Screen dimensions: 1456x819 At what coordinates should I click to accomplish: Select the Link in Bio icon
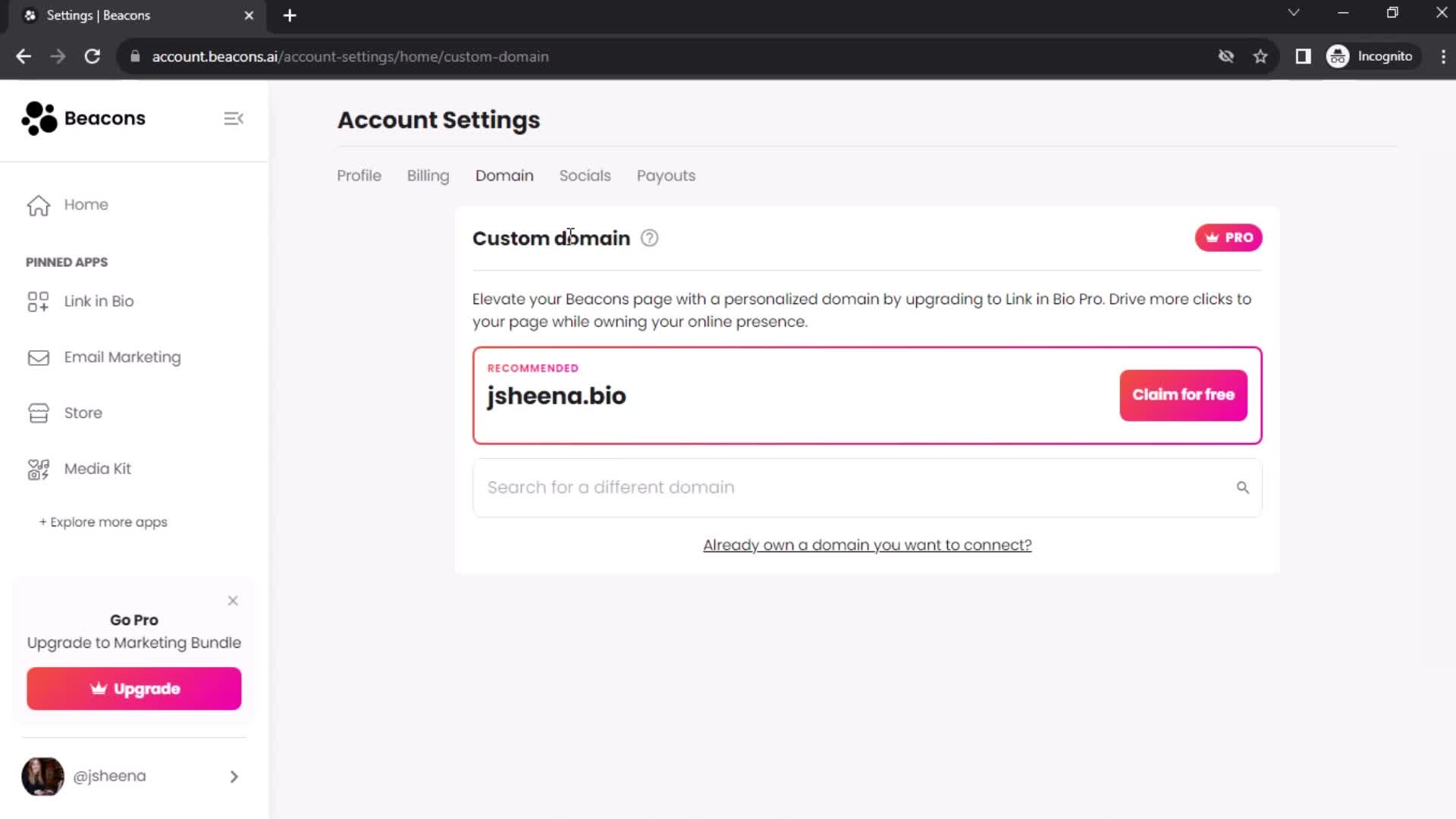coord(37,301)
